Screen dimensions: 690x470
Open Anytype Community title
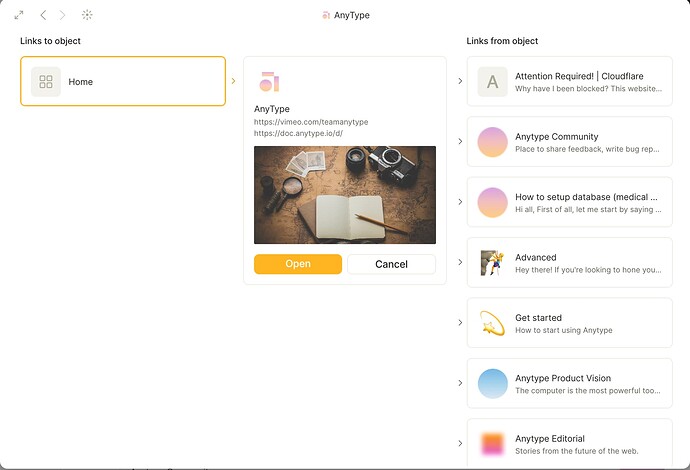point(557,136)
